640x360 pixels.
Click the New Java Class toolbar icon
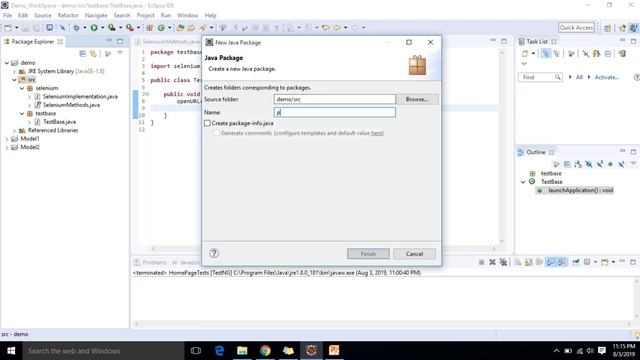(x=162, y=27)
